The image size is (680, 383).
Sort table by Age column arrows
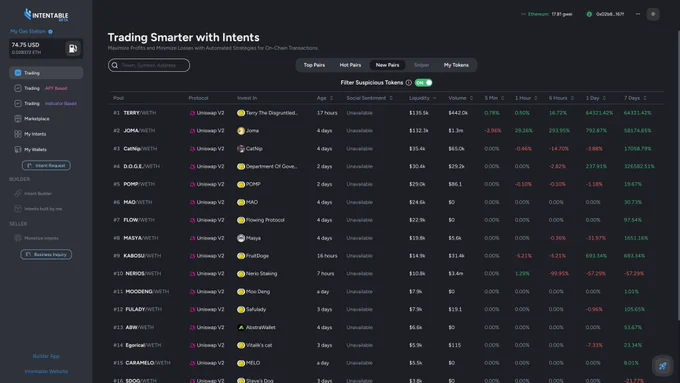(x=331, y=98)
